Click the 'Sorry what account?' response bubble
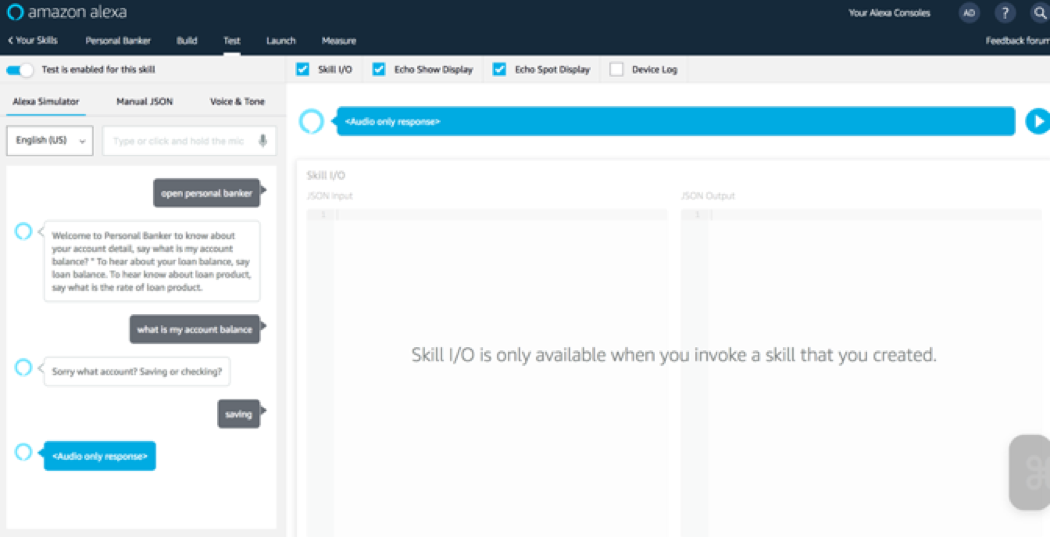The image size is (1050, 537). click(x=137, y=371)
